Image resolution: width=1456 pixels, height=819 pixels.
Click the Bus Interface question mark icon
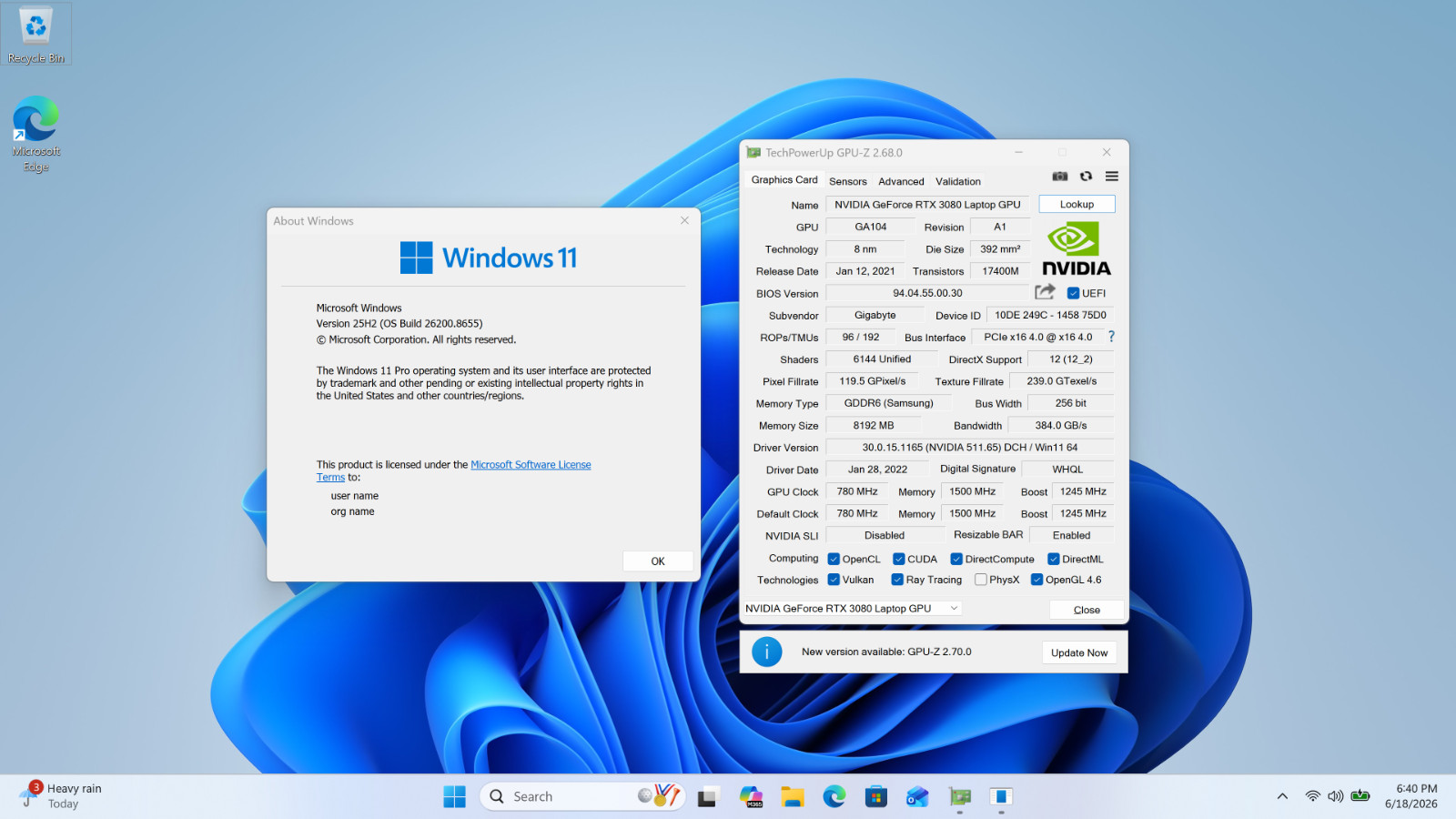pyautogui.click(x=1111, y=337)
